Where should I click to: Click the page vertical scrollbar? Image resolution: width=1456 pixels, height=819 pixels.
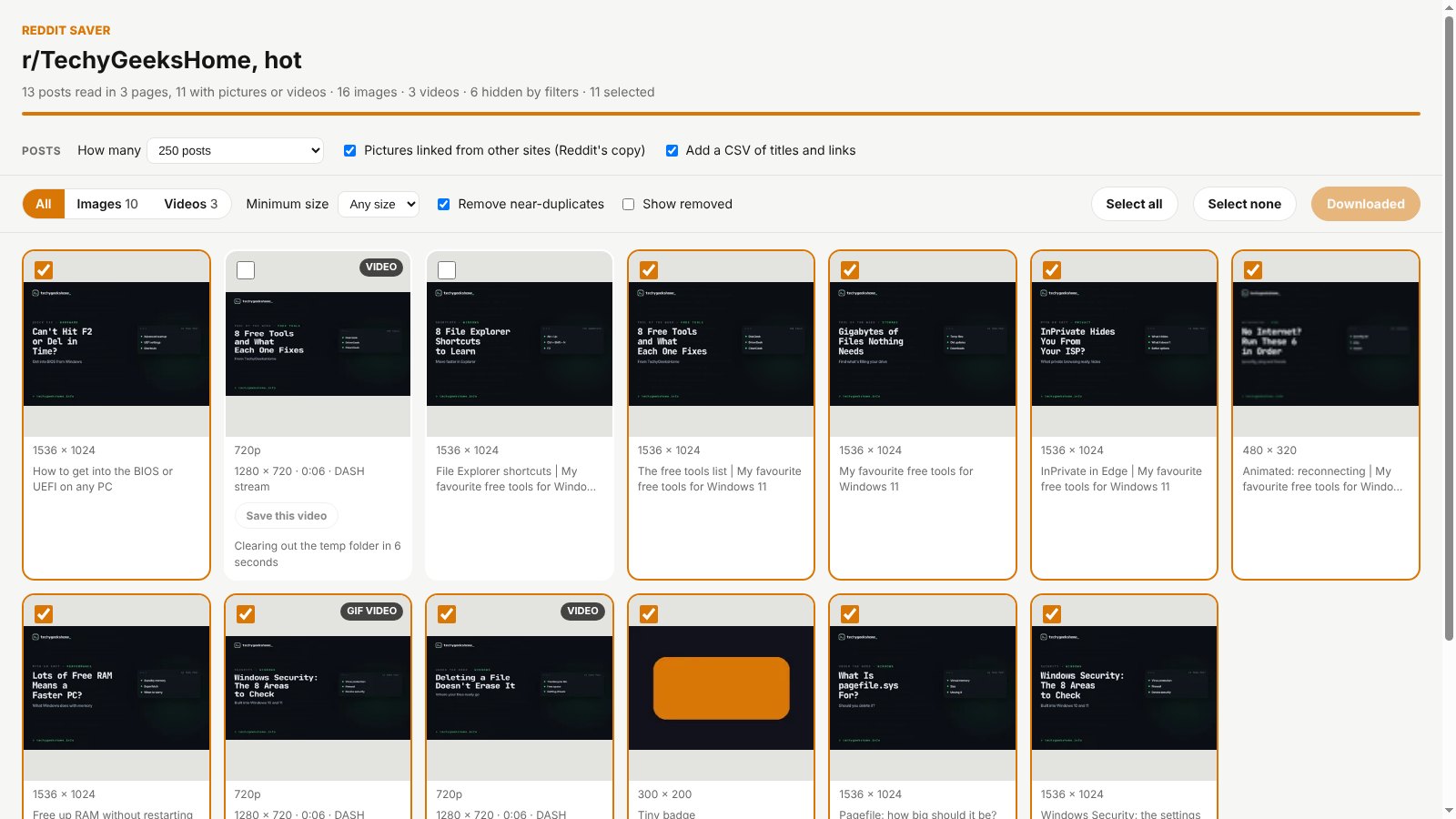(x=1449, y=328)
